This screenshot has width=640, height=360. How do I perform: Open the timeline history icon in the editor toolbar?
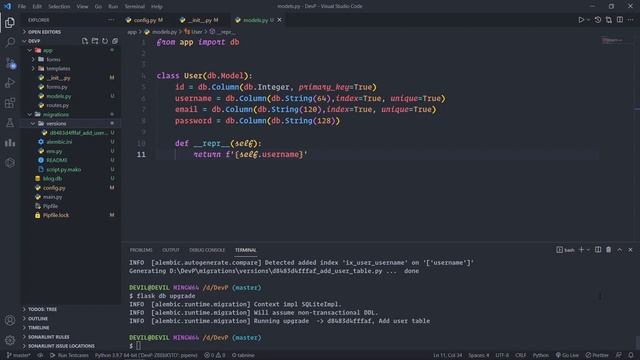coord(598,20)
